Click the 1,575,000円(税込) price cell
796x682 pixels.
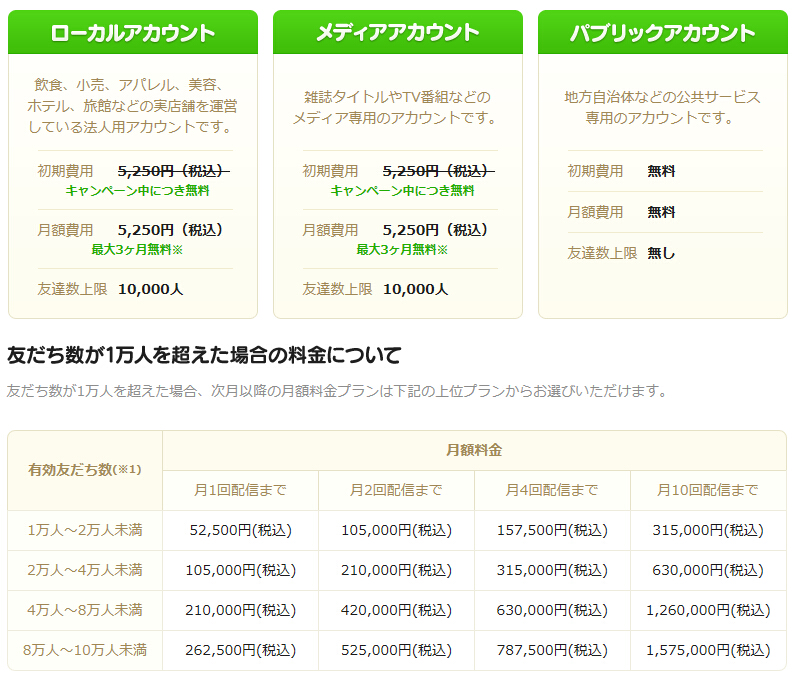coord(708,650)
